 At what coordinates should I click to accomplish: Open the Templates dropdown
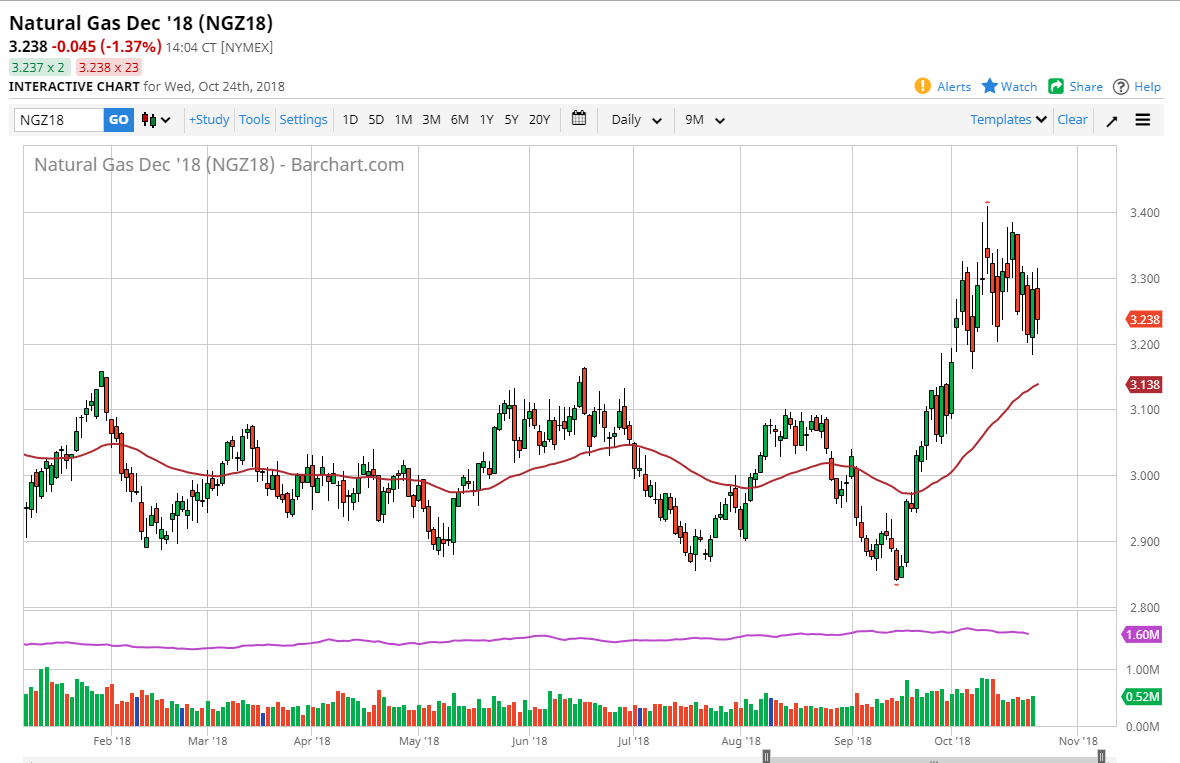point(1008,119)
